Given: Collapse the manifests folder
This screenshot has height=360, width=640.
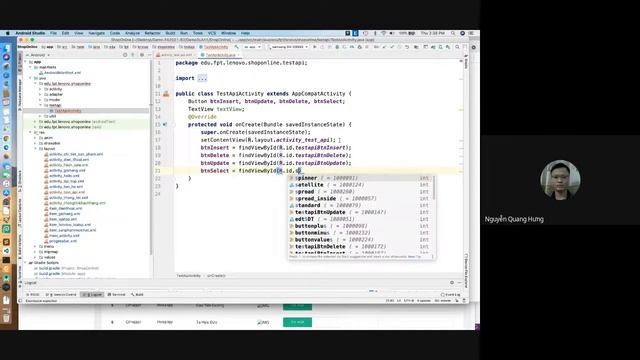Looking at the screenshot, I should [31, 67].
